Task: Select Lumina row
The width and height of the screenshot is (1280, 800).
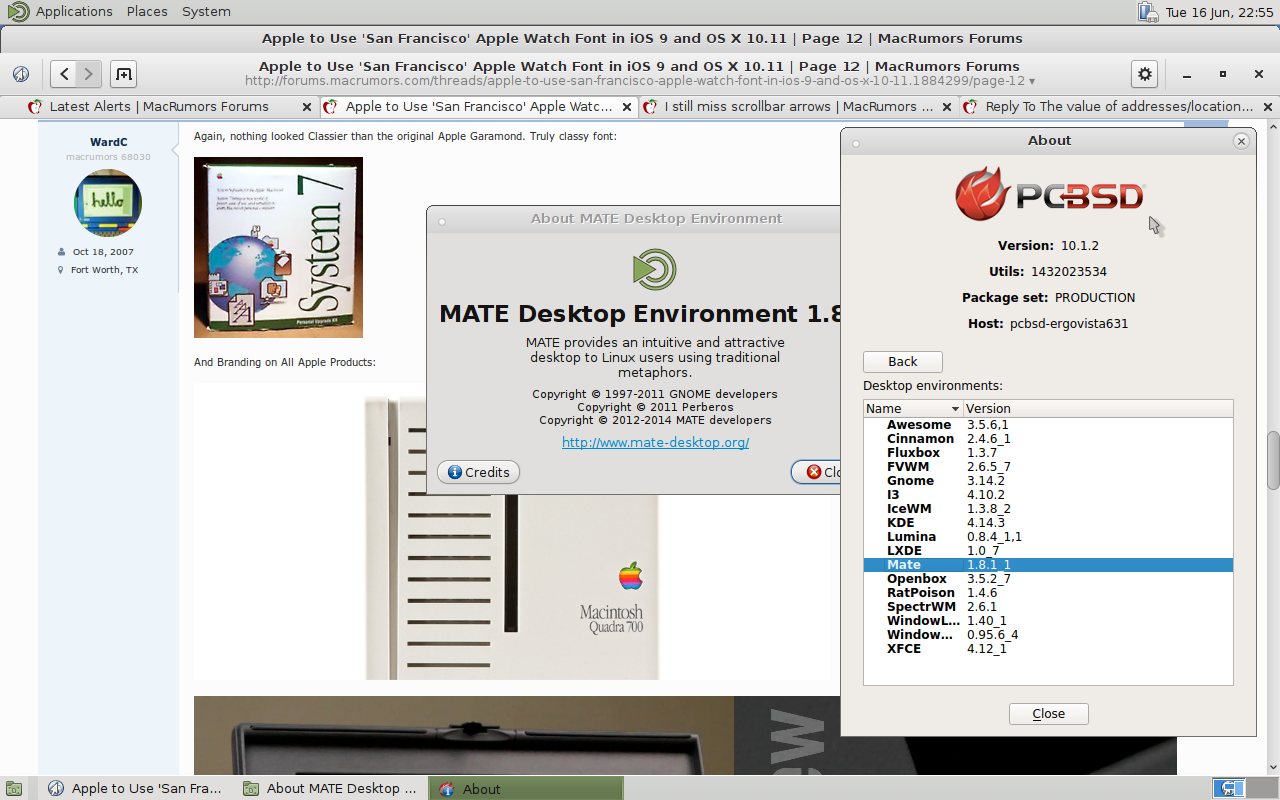Action: tap(1048, 537)
